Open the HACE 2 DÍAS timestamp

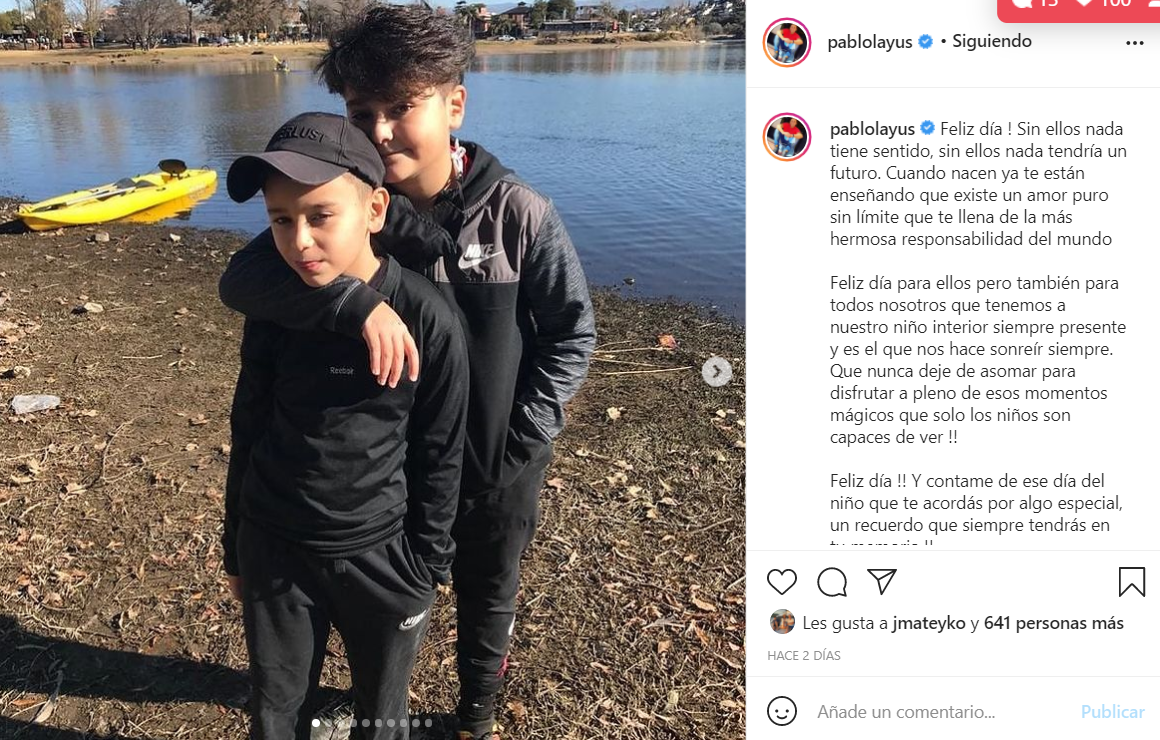803,656
